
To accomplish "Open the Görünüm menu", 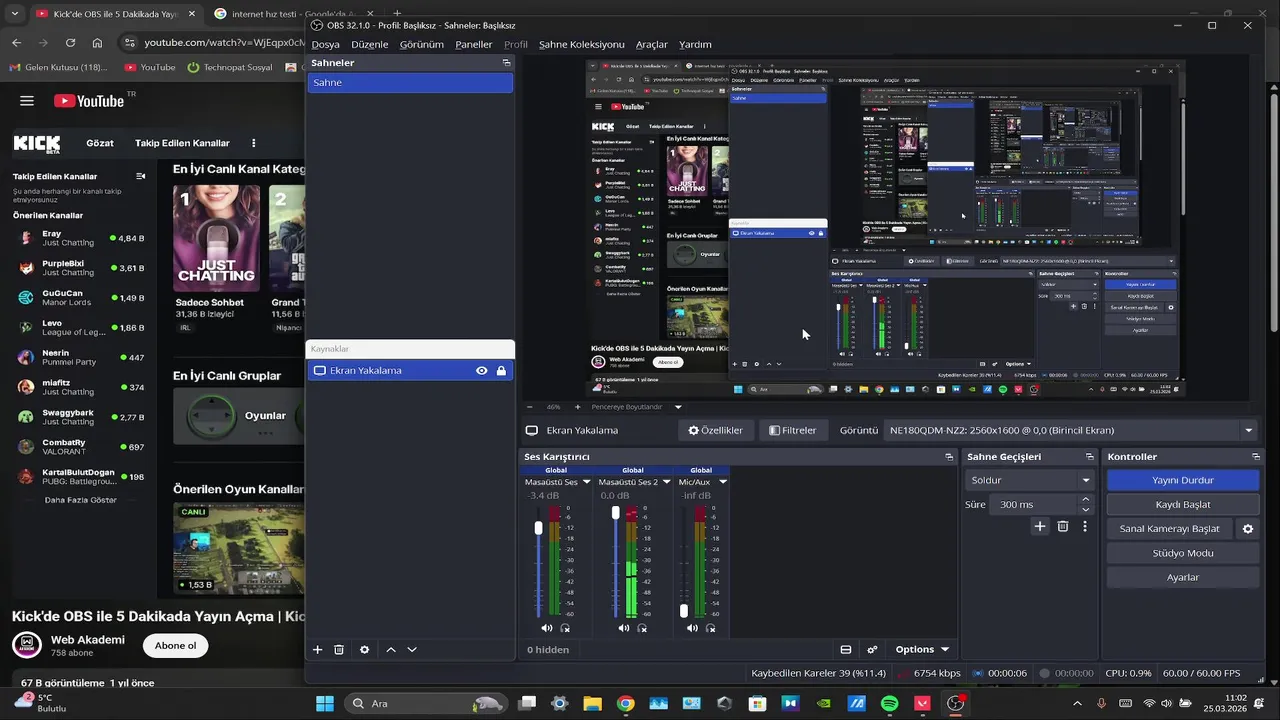I will tap(421, 44).
